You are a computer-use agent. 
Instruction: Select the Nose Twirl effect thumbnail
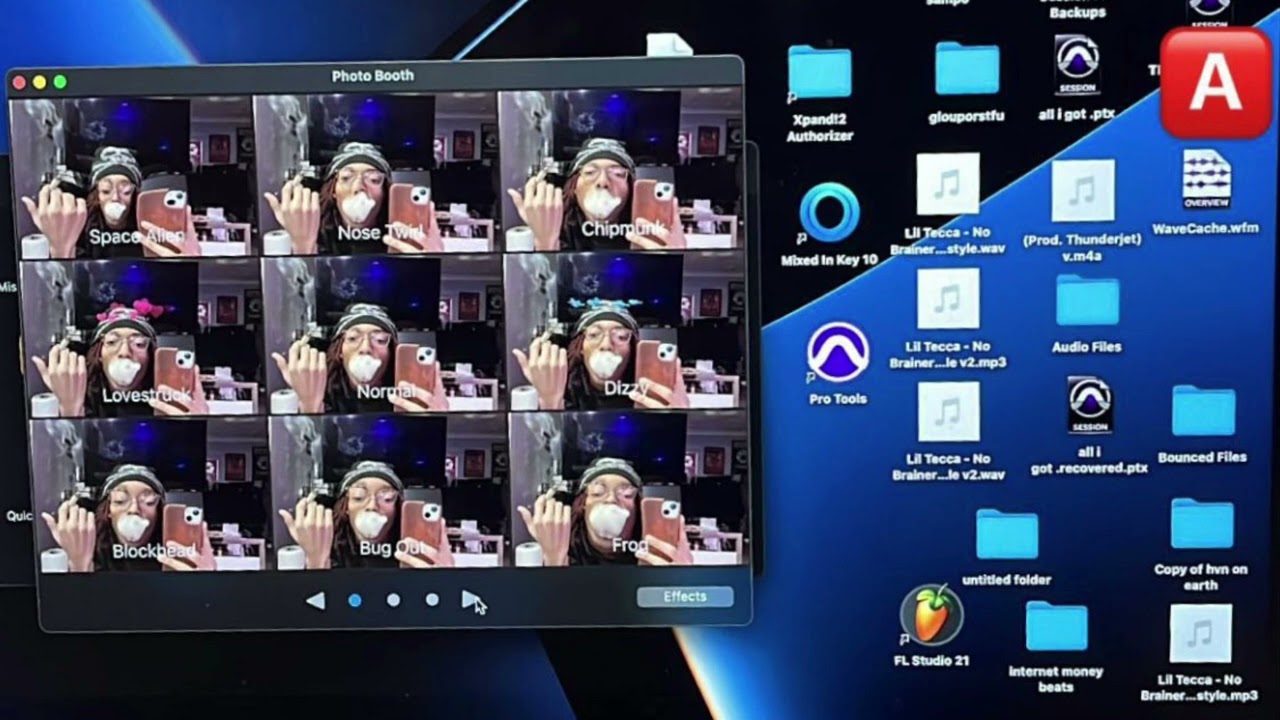[377, 175]
